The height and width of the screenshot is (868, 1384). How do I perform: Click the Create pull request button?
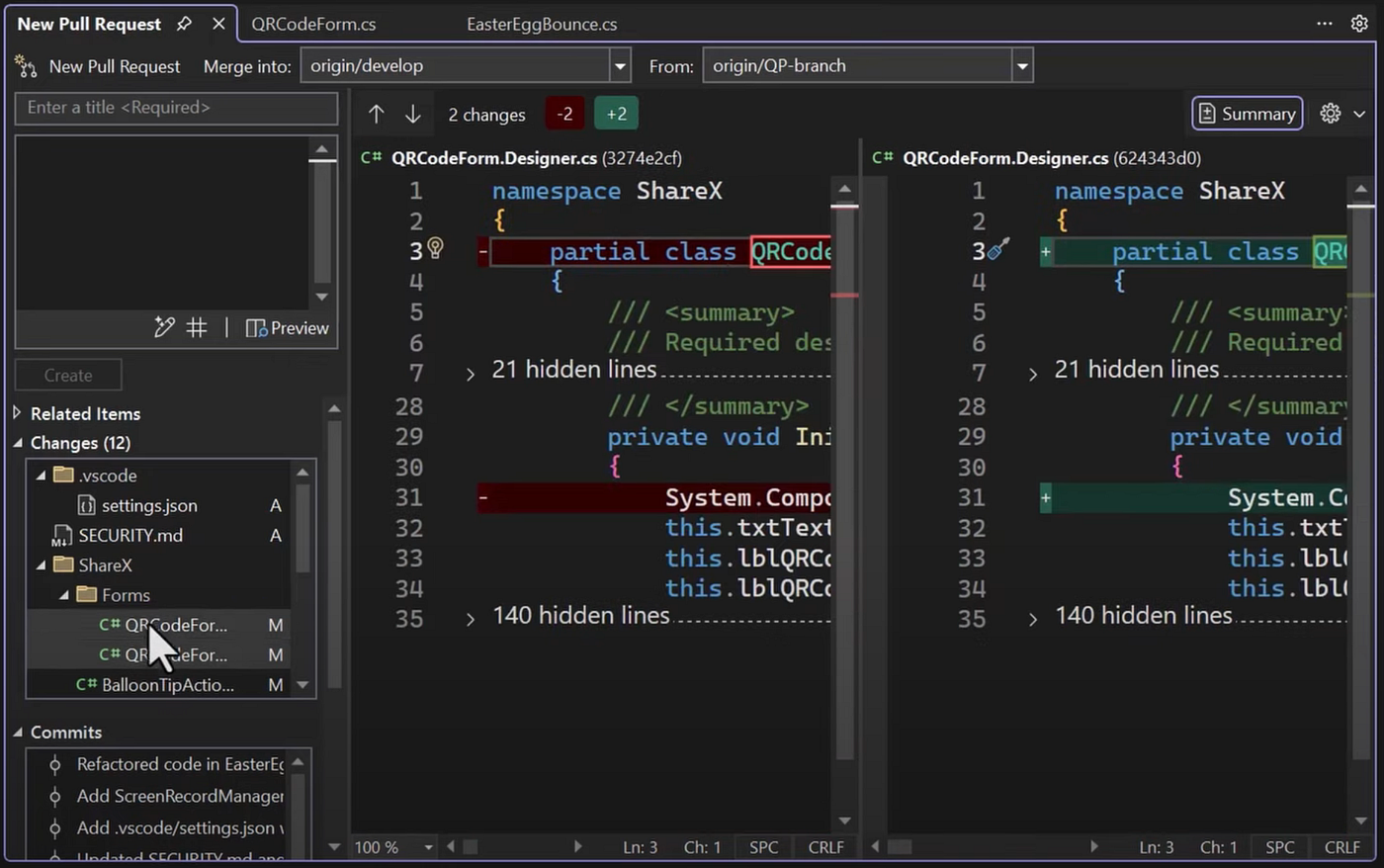coord(68,376)
